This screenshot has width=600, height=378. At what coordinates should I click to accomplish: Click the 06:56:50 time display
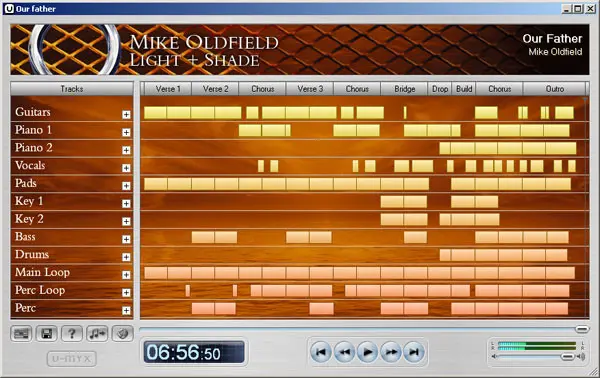pos(194,352)
